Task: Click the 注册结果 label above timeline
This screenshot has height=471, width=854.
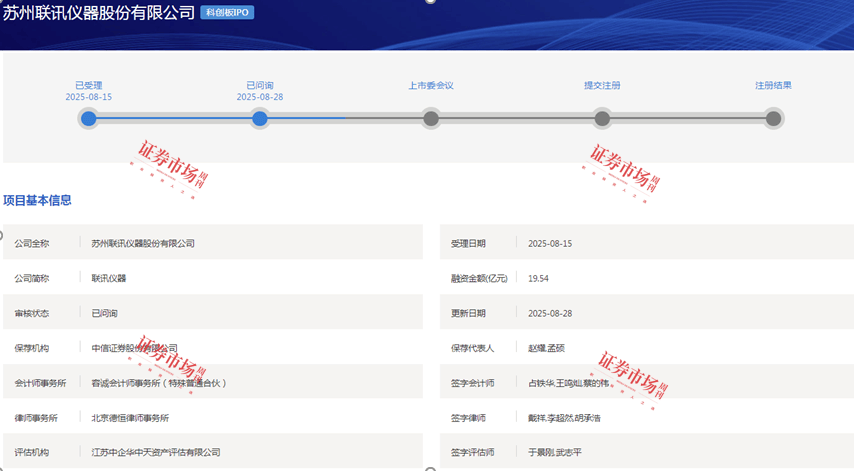Action: pyautogui.click(x=773, y=85)
